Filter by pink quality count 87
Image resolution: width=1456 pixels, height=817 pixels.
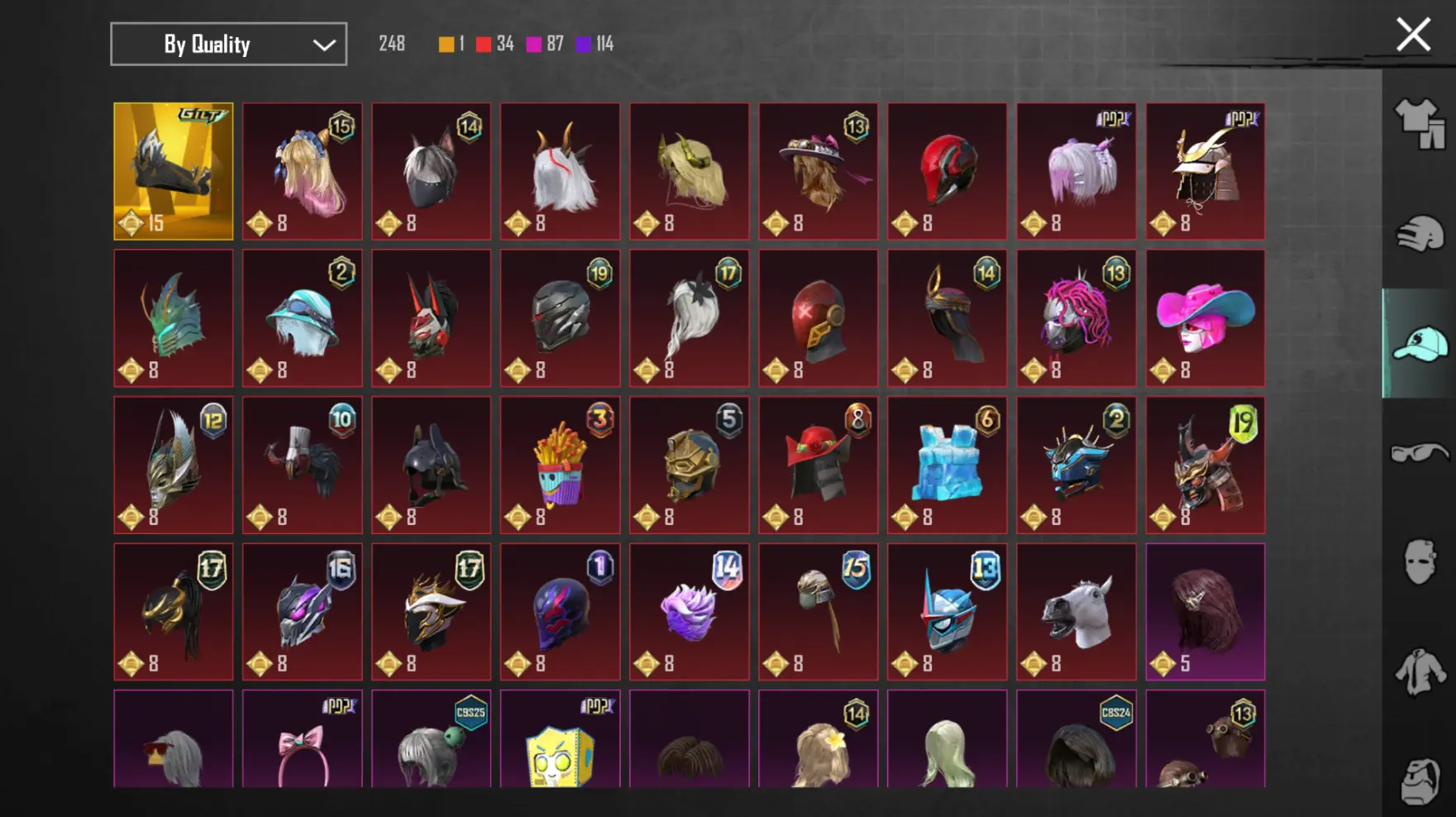coord(545,44)
